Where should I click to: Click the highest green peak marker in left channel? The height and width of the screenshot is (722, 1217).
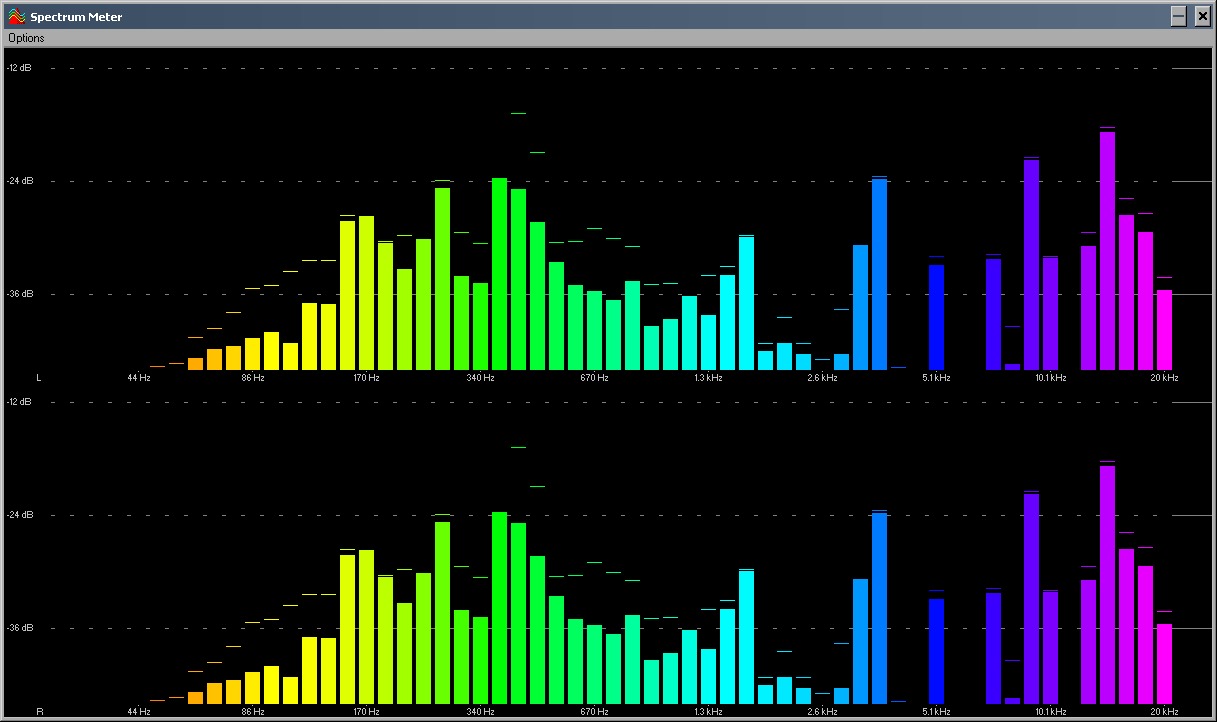(x=518, y=113)
